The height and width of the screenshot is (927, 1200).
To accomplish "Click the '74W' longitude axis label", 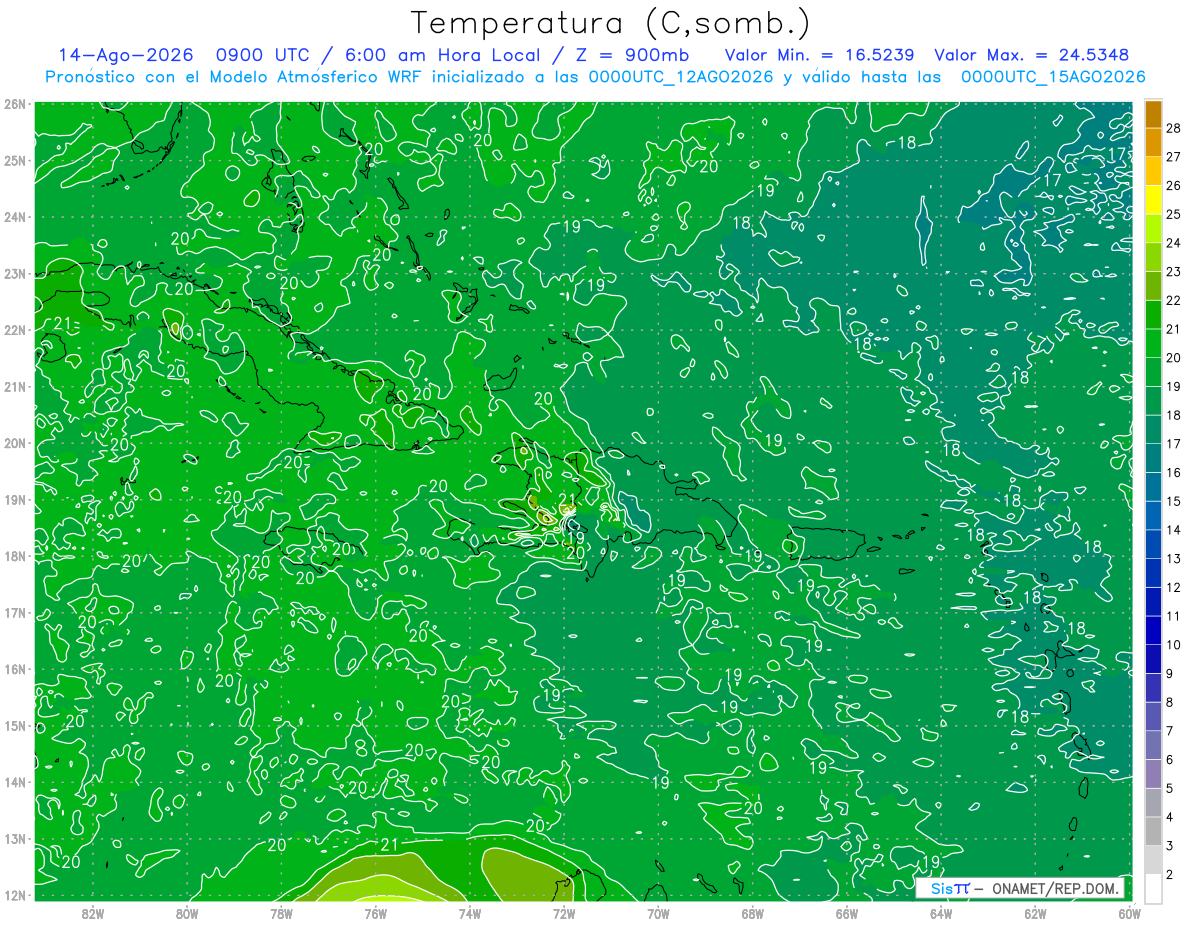I will pyautogui.click(x=470, y=913).
